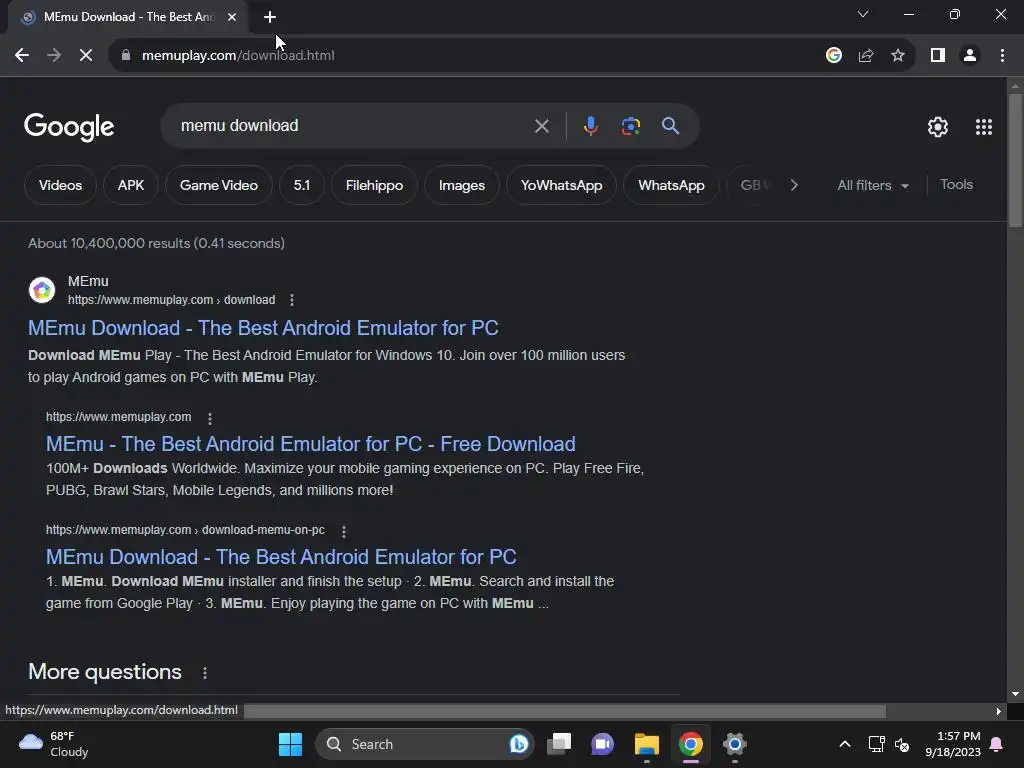Click the Google icon in address bar

coord(834,56)
